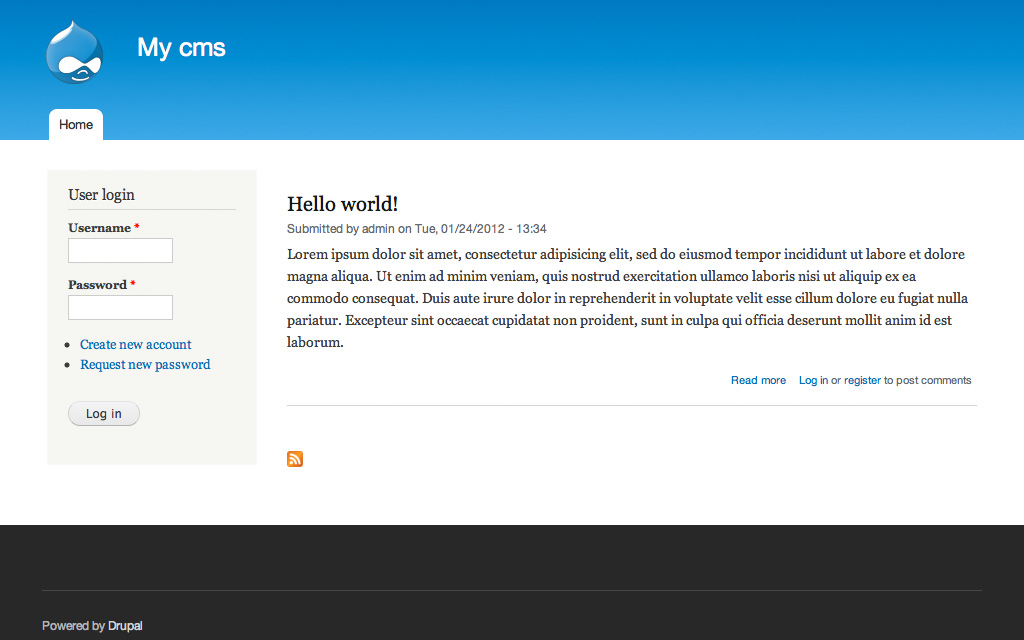Click the Drupal droplet logo in the header
This screenshot has height=640, width=1024.
pyautogui.click(x=74, y=52)
